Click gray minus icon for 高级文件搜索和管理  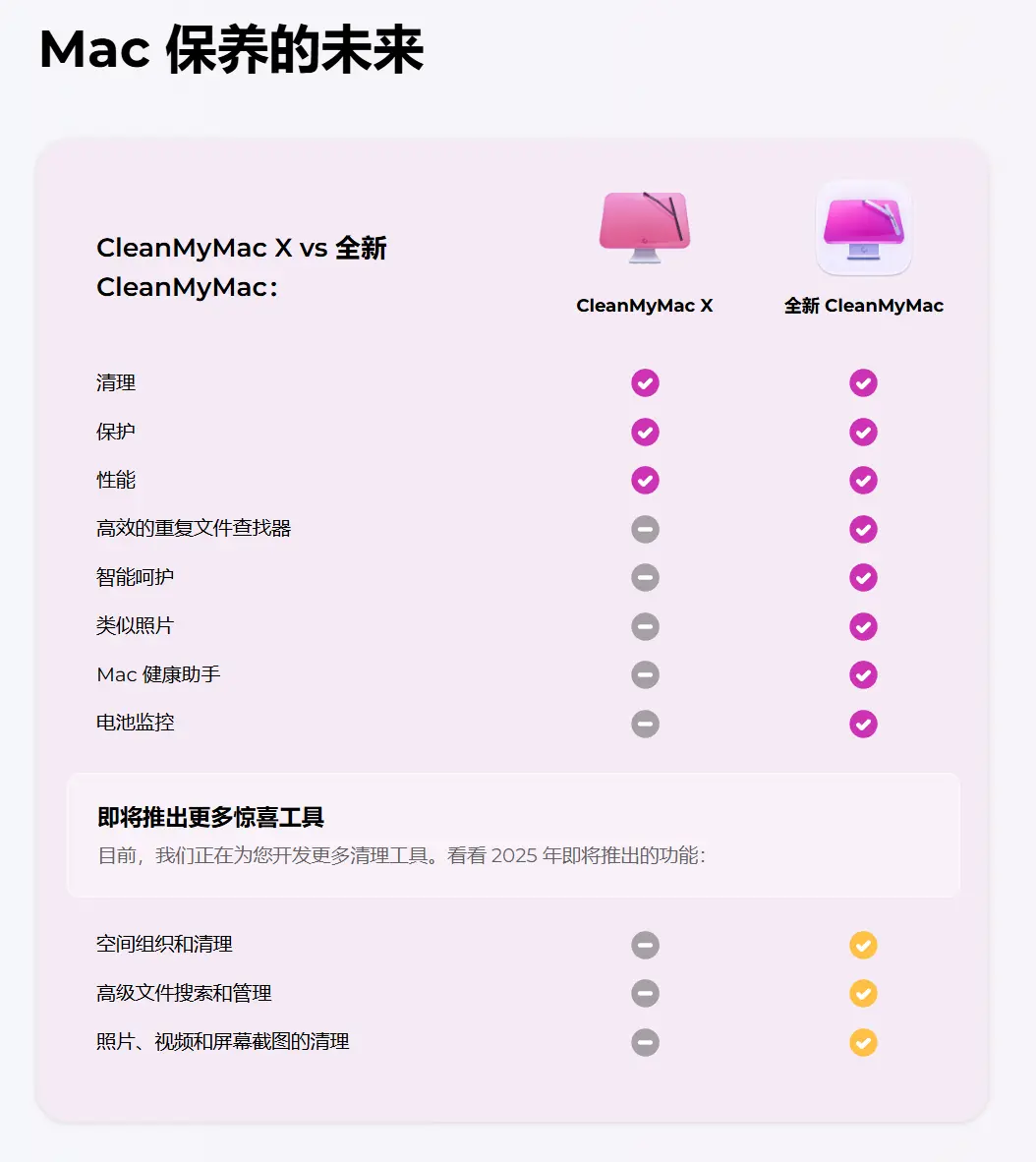(645, 993)
